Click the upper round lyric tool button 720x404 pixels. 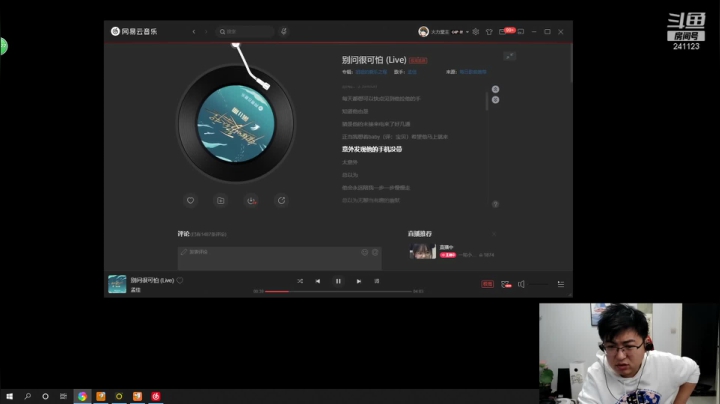click(x=495, y=89)
